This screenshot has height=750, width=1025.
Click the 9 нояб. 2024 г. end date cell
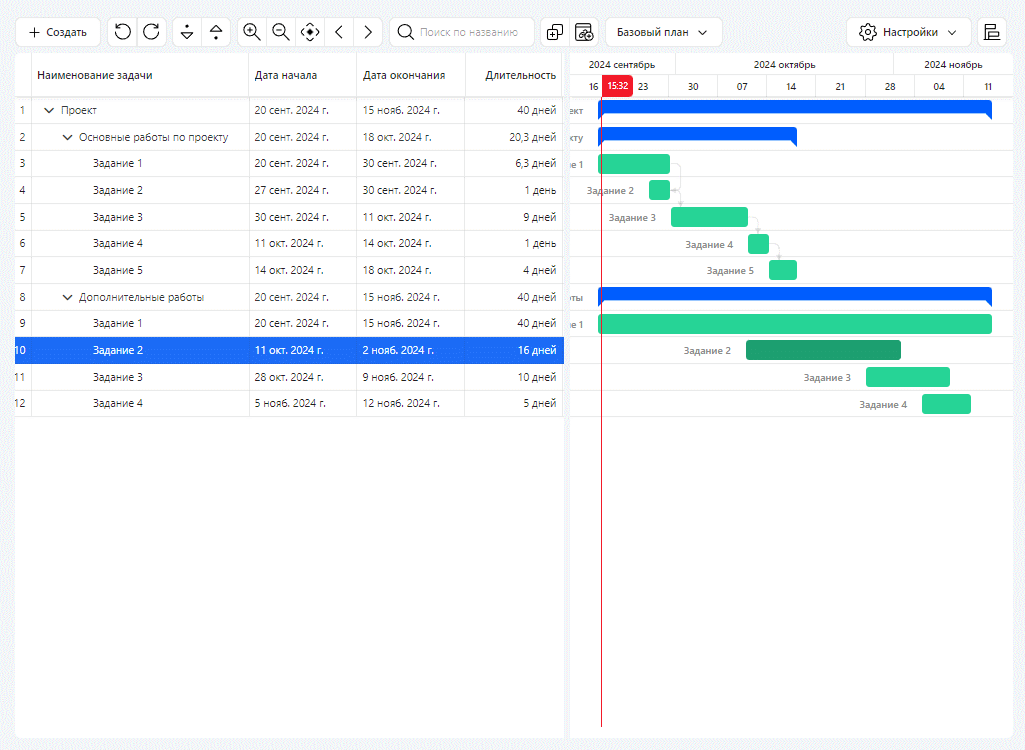[x=411, y=377]
